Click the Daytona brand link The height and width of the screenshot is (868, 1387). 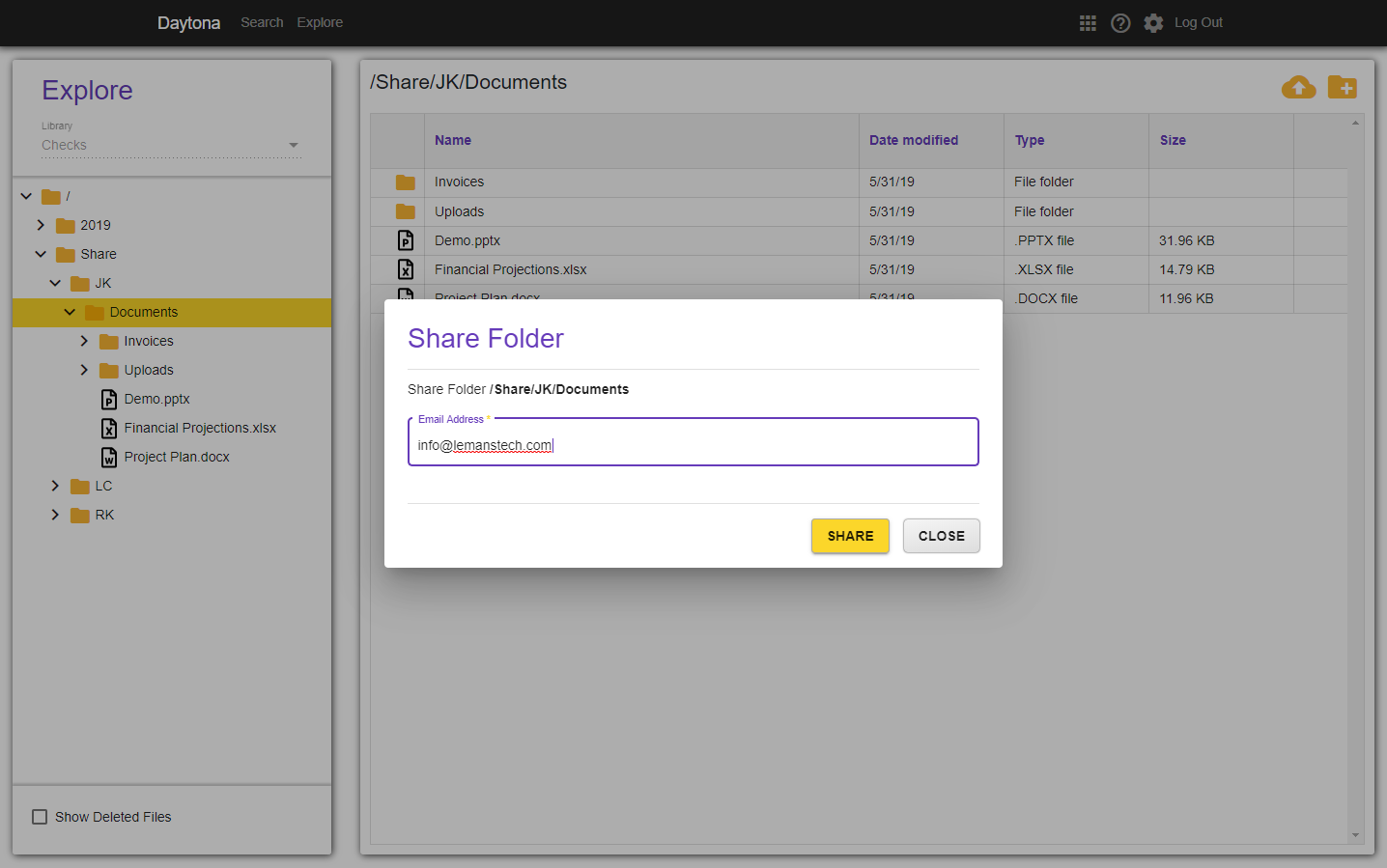tap(188, 22)
